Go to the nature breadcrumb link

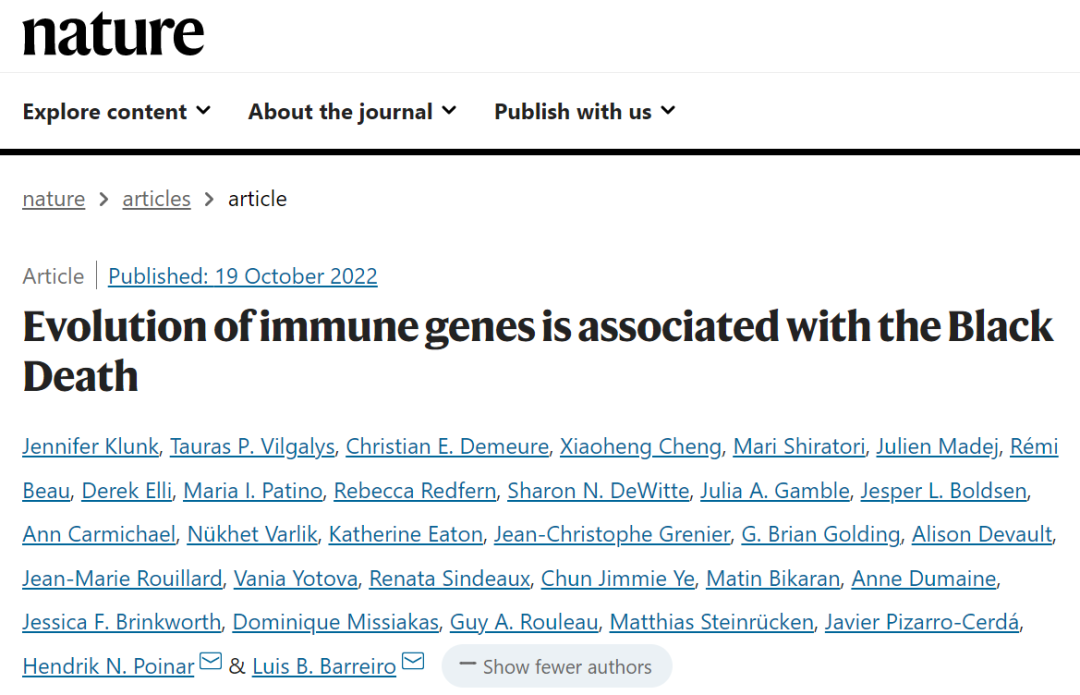click(54, 199)
